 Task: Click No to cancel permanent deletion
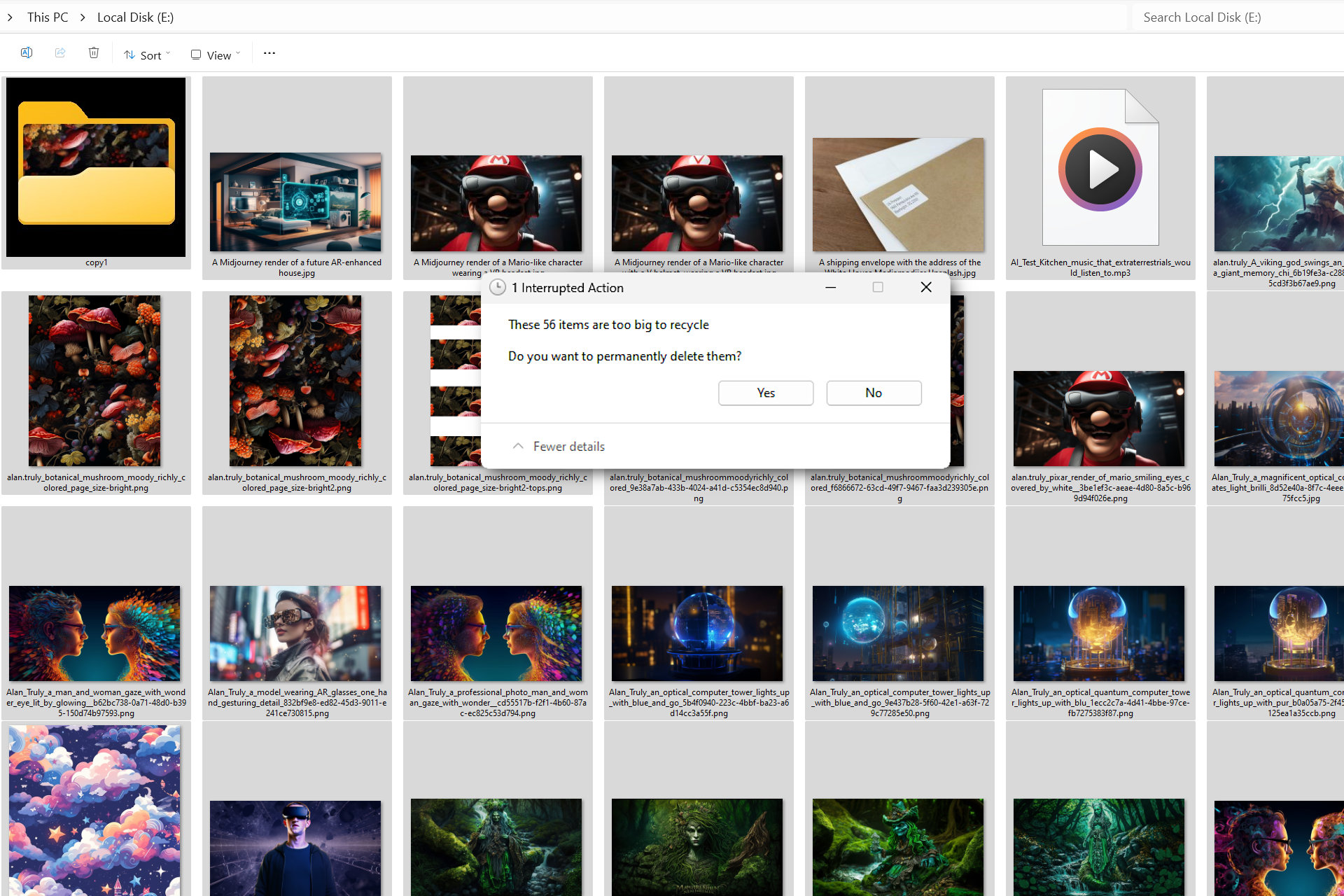(x=872, y=393)
